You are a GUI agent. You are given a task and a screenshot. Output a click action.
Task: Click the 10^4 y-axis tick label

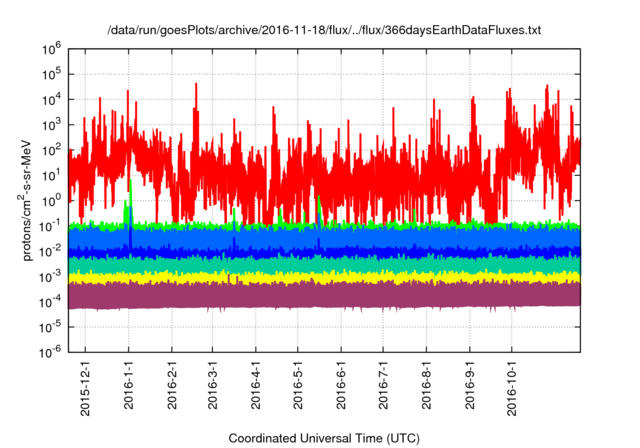pos(51,100)
